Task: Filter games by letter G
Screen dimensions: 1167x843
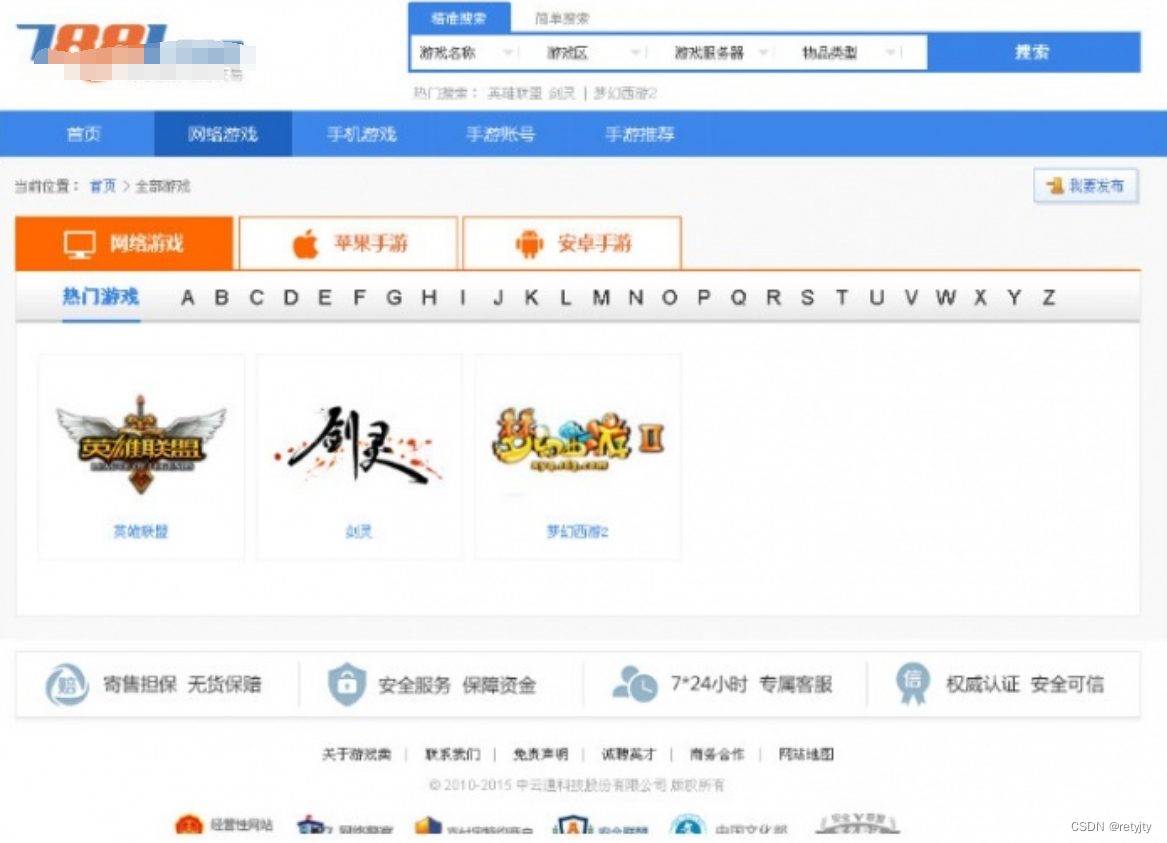Action: click(394, 298)
